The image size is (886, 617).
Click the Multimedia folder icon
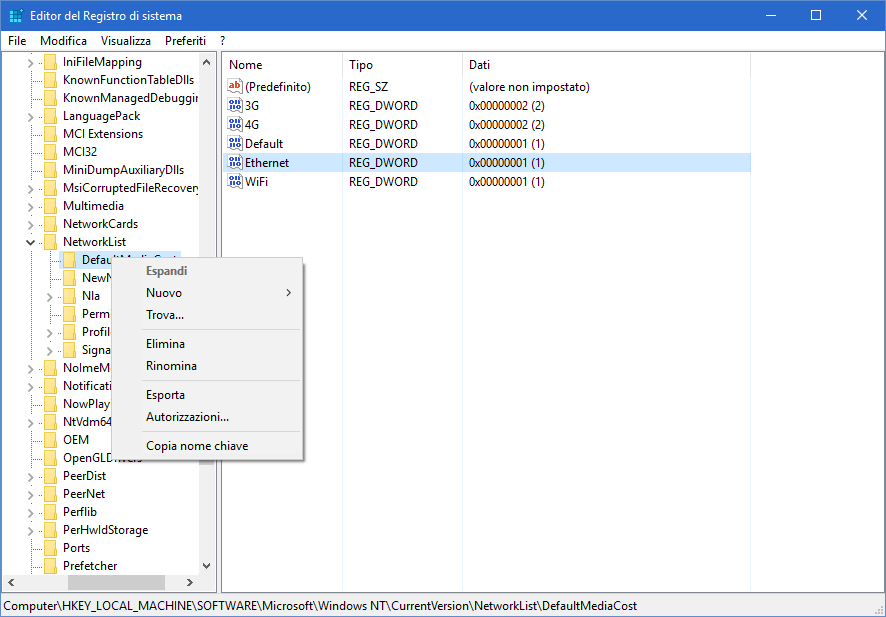tap(50, 206)
